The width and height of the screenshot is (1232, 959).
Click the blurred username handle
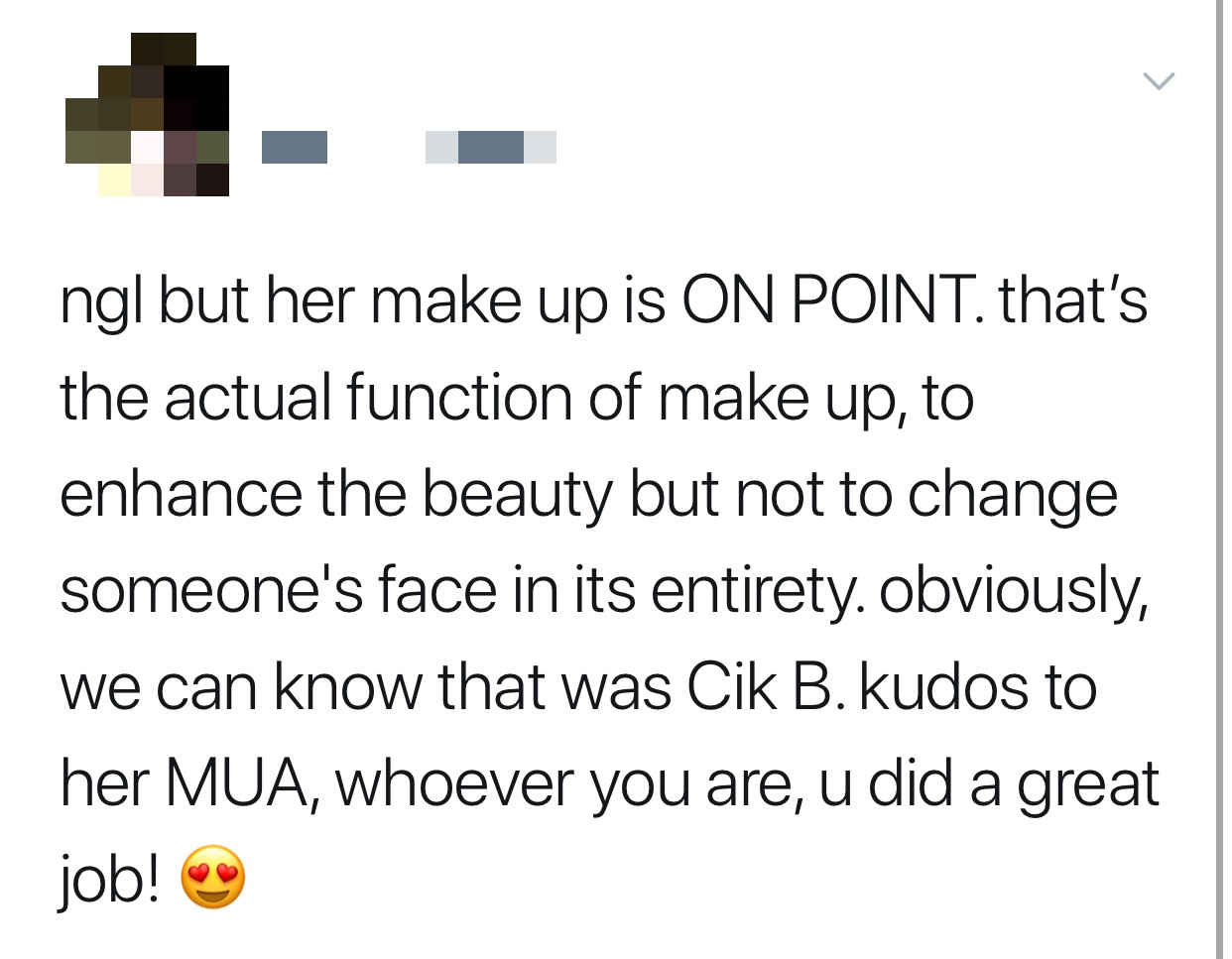491,147
